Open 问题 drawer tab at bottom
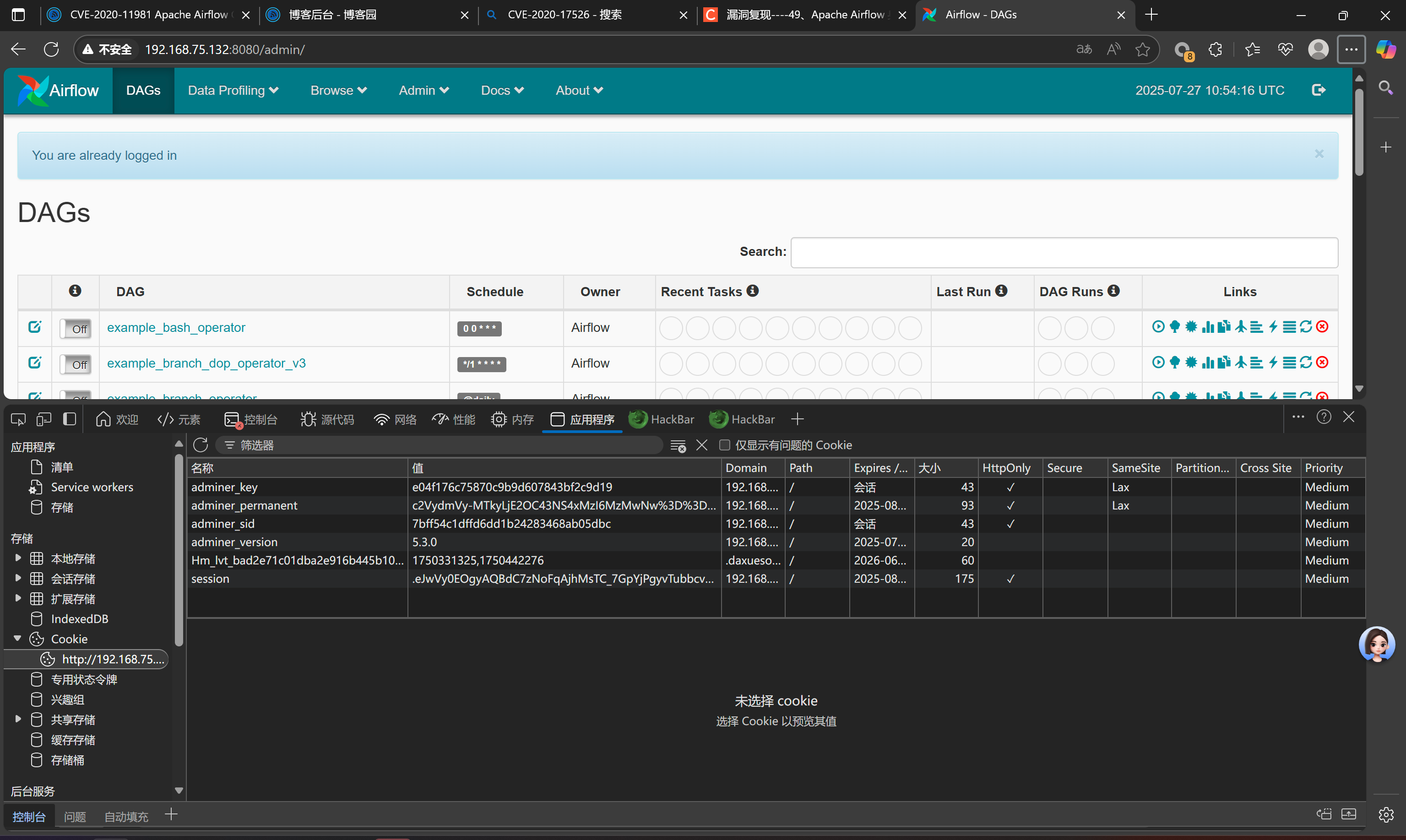The height and width of the screenshot is (840, 1406). coord(75,816)
